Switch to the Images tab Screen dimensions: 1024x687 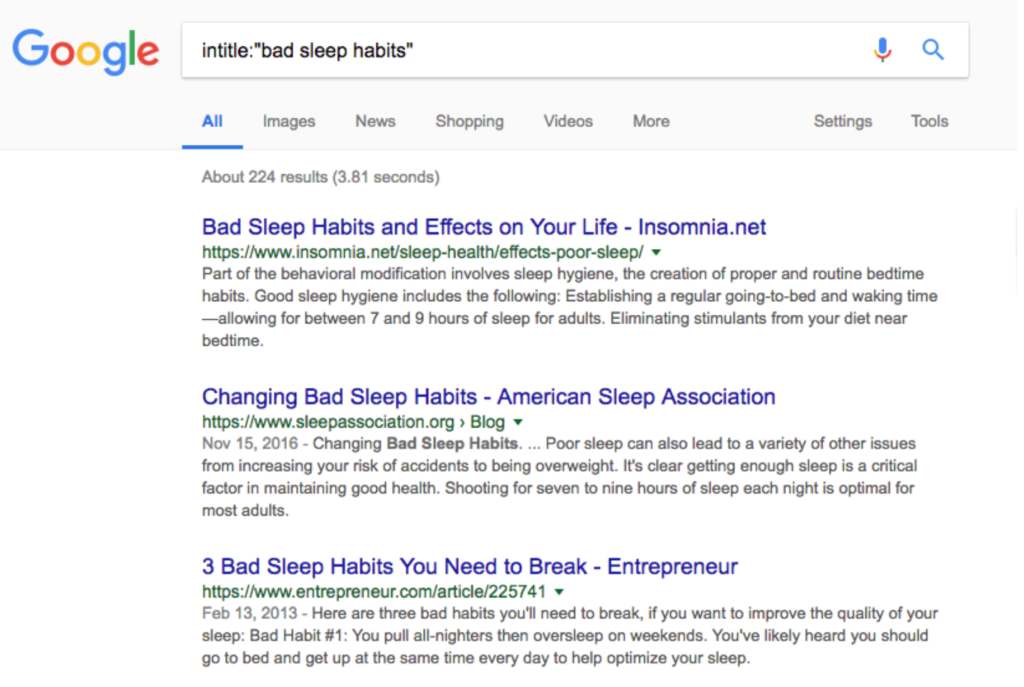coord(289,121)
